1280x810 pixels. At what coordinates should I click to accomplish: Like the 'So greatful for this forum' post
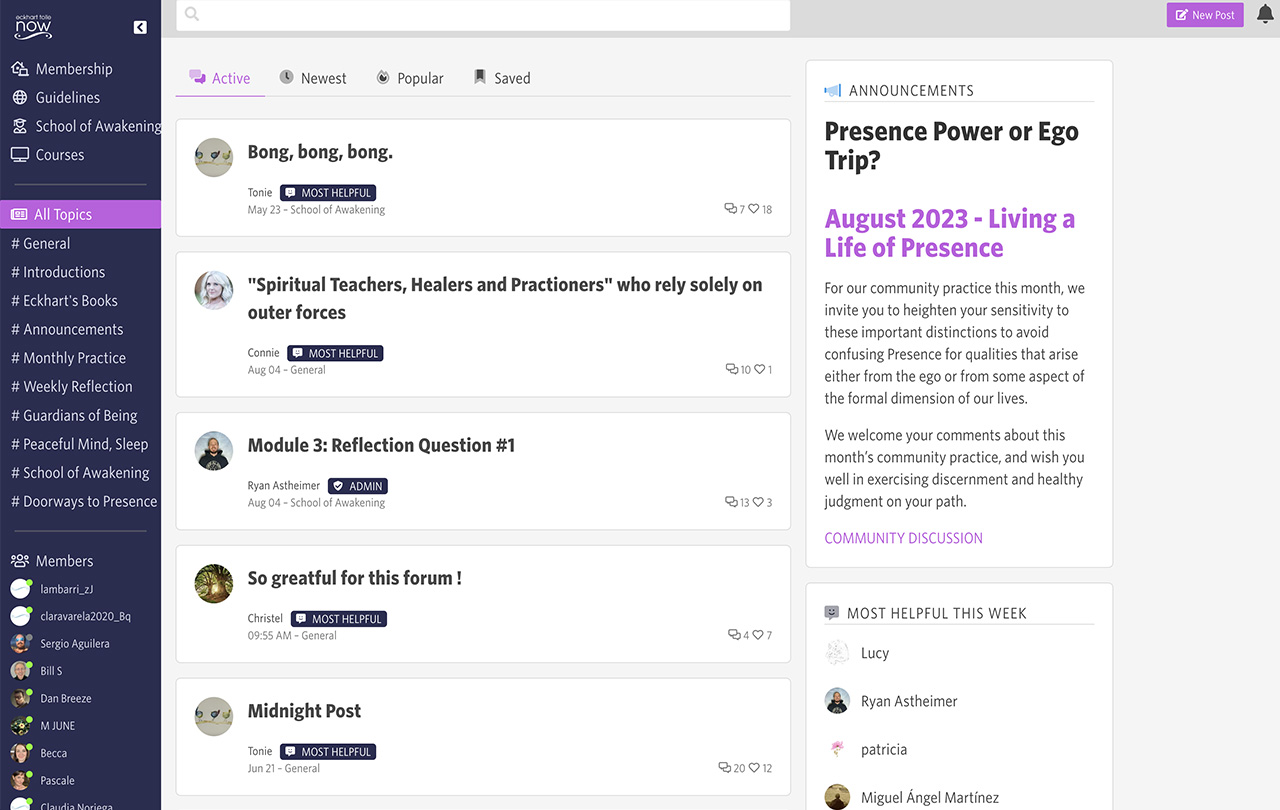(758, 635)
